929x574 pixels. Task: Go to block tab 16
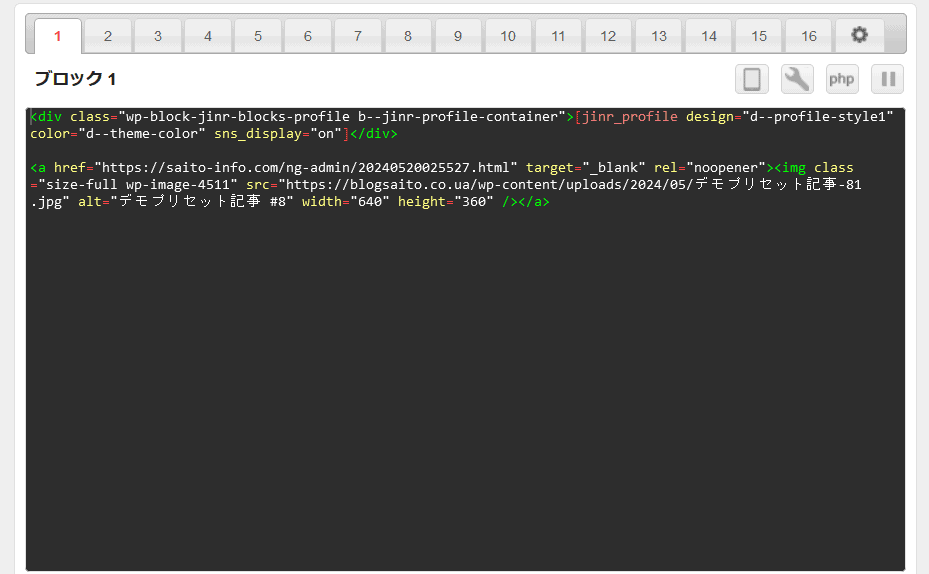pos(809,36)
